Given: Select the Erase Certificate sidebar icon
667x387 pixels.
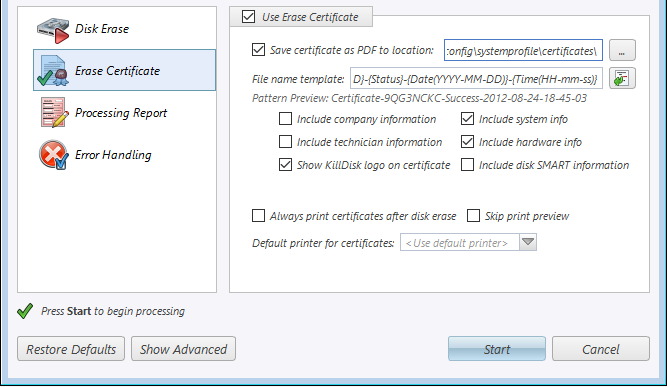Looking at the screenshot, I should pos(53,71).
